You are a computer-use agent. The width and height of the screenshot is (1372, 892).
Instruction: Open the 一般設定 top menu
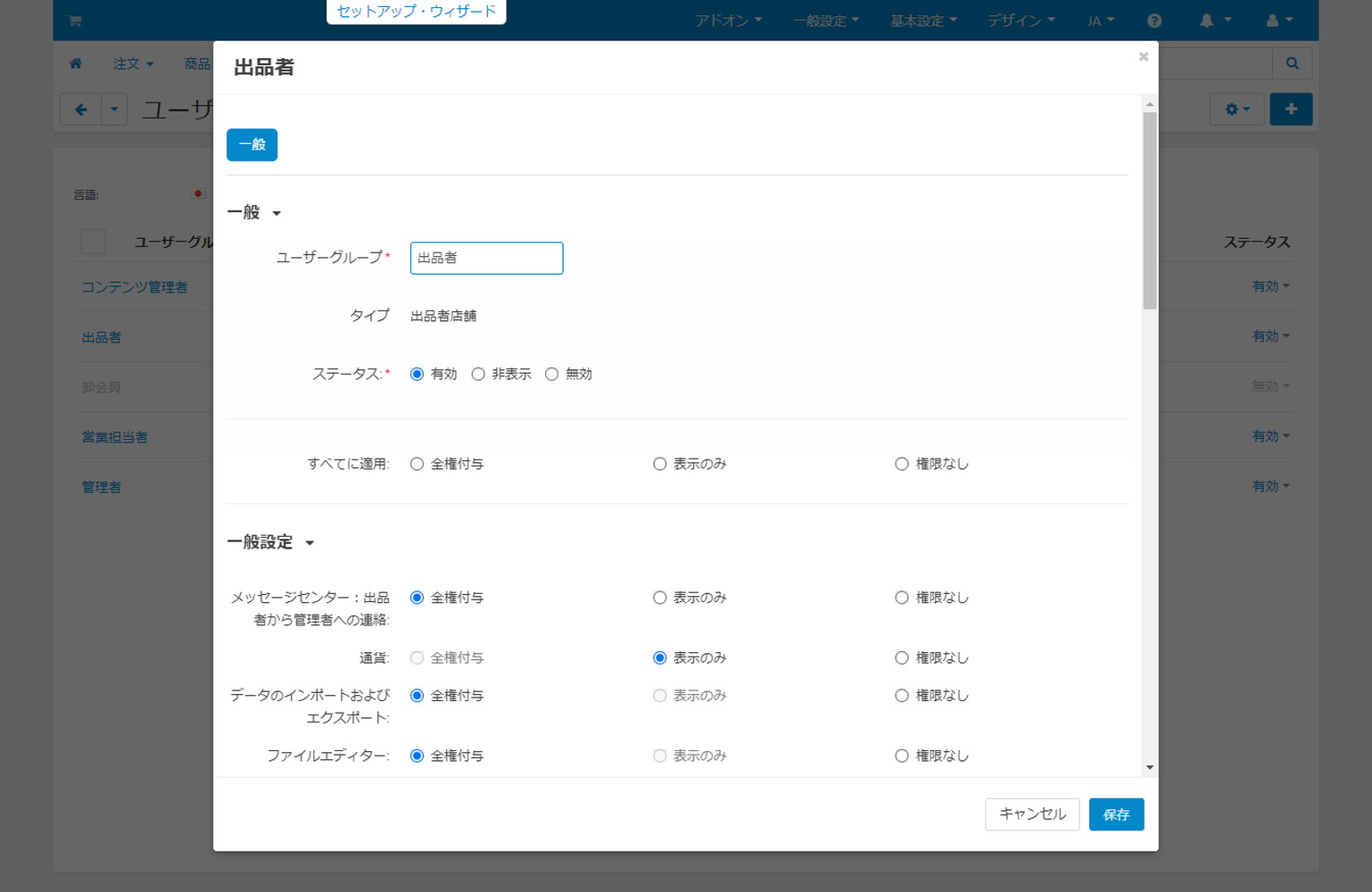pos(826,21)
